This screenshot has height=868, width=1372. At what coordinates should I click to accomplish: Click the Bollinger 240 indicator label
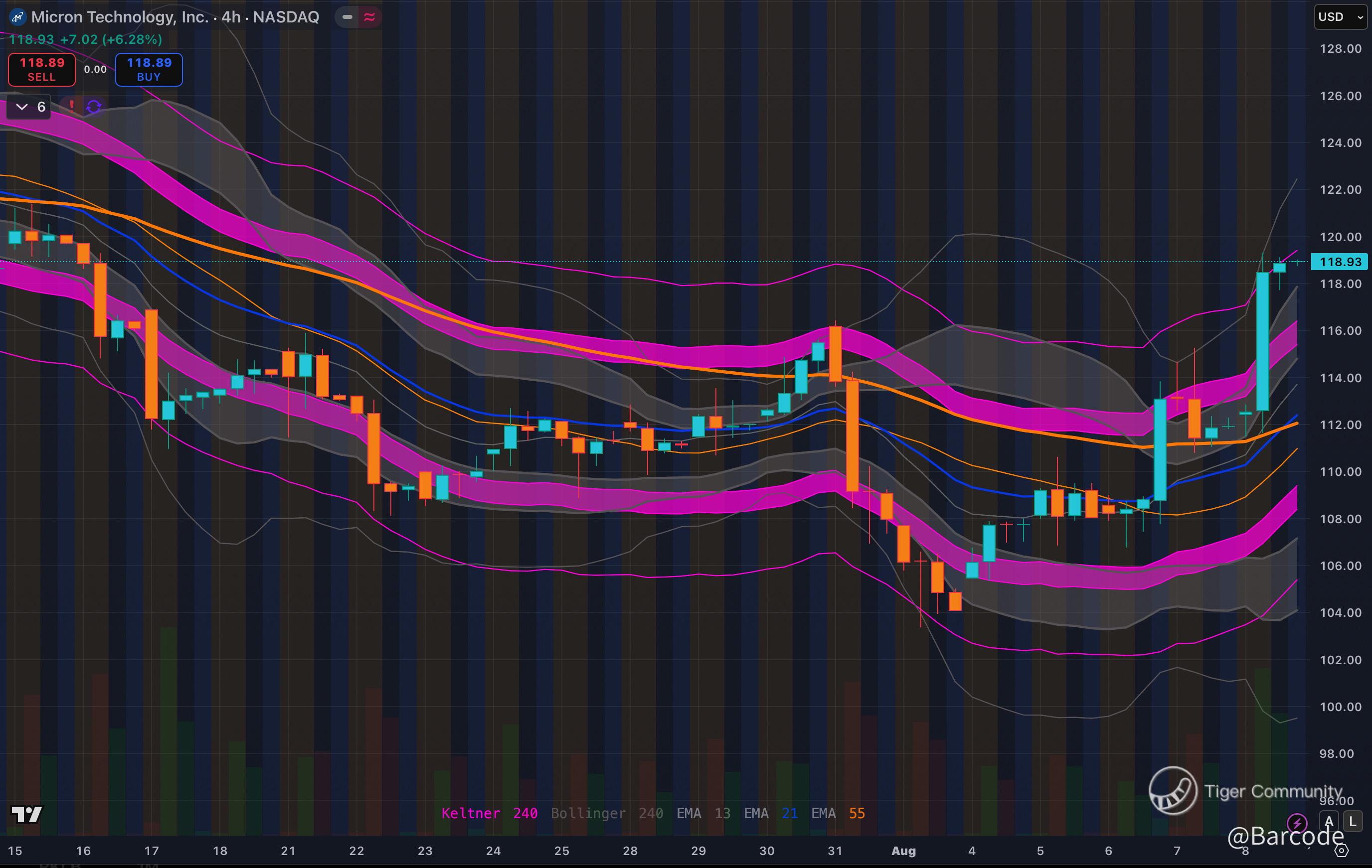click(606, 813)
